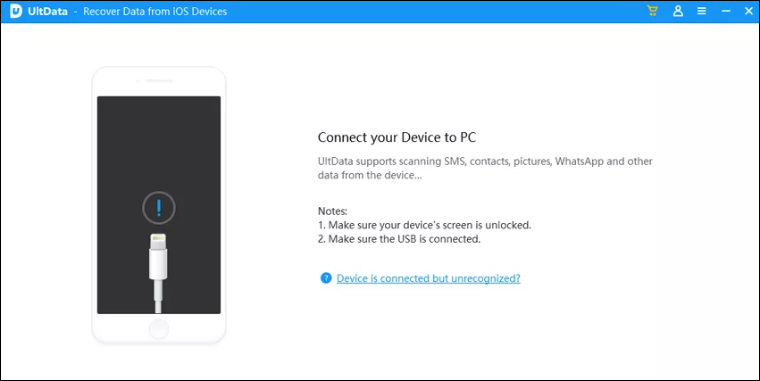This screenshot has width=760, height=381.
Task: Click the Lightning cable connector illustration
Action: coord(158,272)
